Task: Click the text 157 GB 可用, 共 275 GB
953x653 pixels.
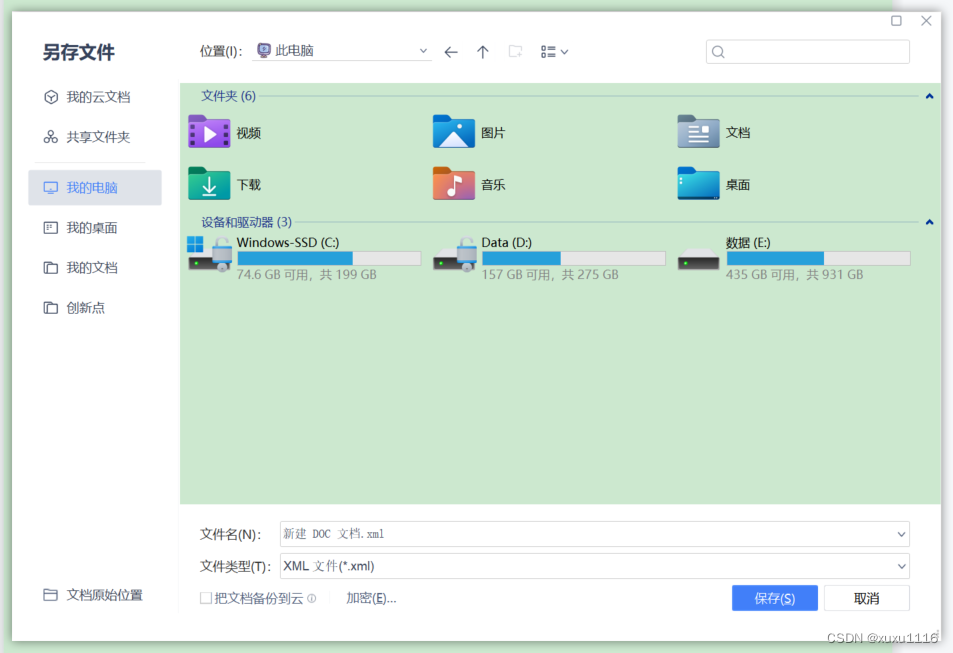Action: tap(550, 275)
